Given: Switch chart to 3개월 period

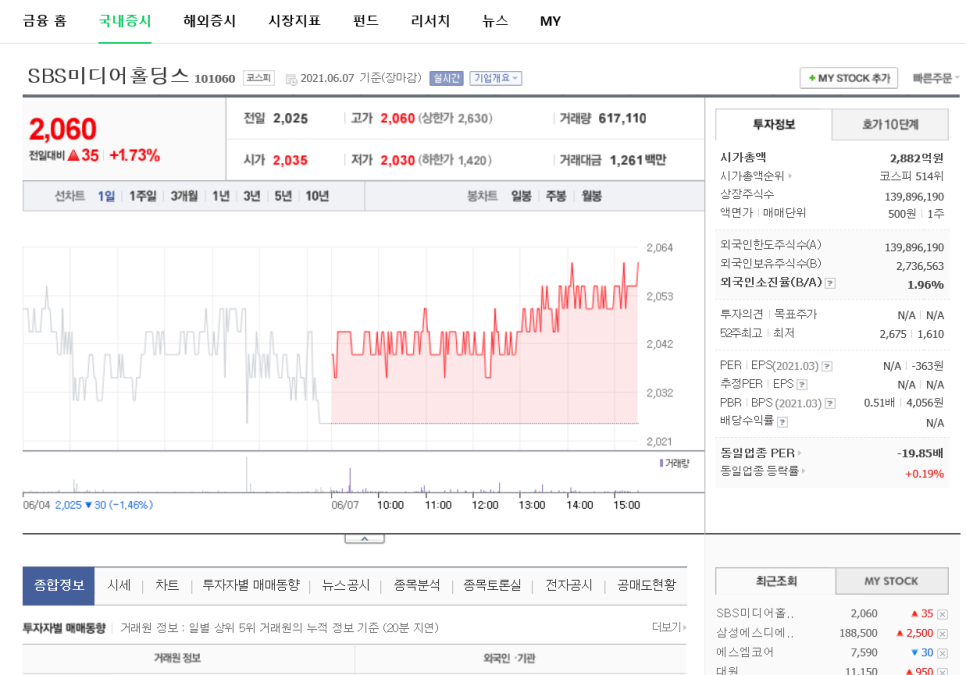Looking at the screenshot, I should (184, 196).
